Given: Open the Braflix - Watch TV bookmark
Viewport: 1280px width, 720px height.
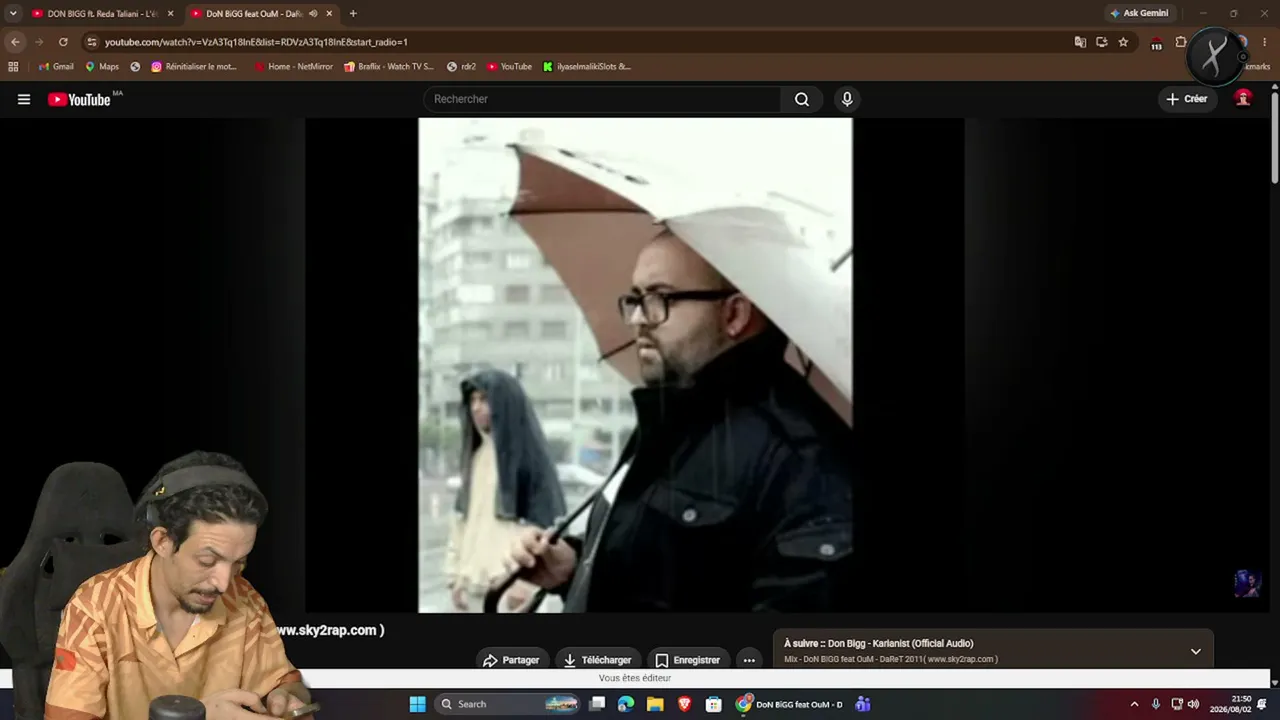Looking at the screenshot, I should tap(389, 67).
